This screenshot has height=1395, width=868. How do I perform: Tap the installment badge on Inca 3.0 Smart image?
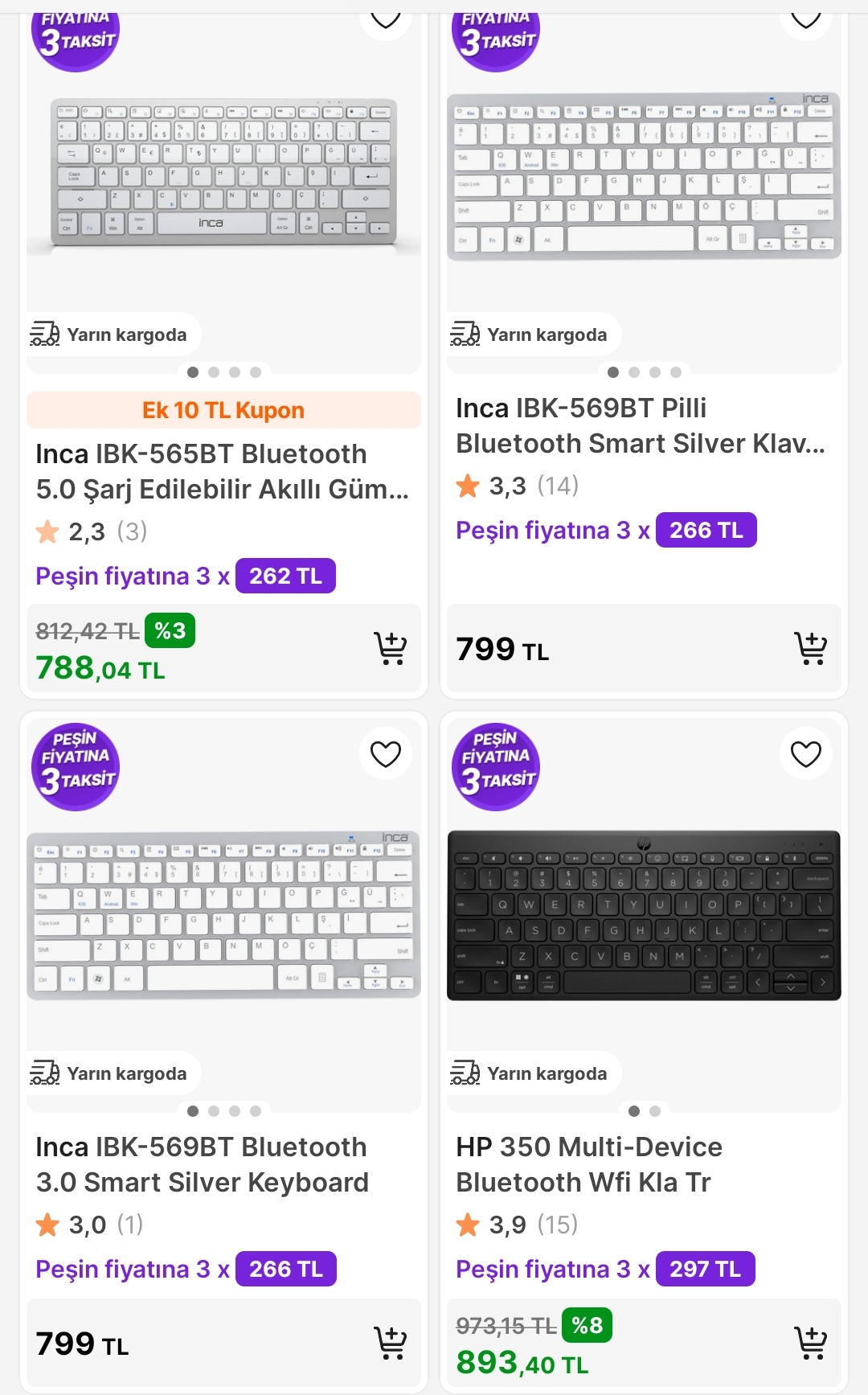tap(76, 767)
